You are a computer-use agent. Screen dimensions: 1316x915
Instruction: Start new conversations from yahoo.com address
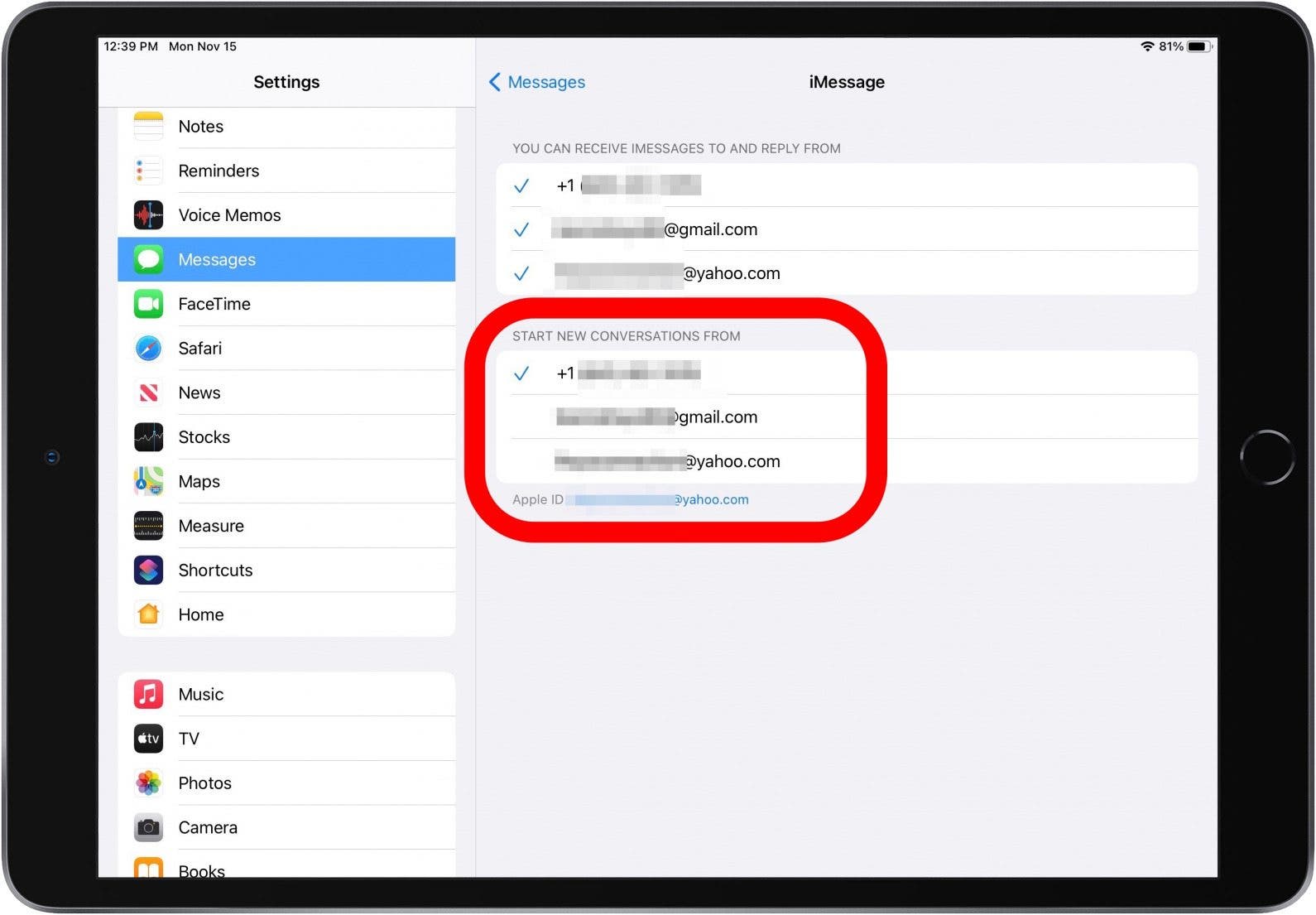847,461
